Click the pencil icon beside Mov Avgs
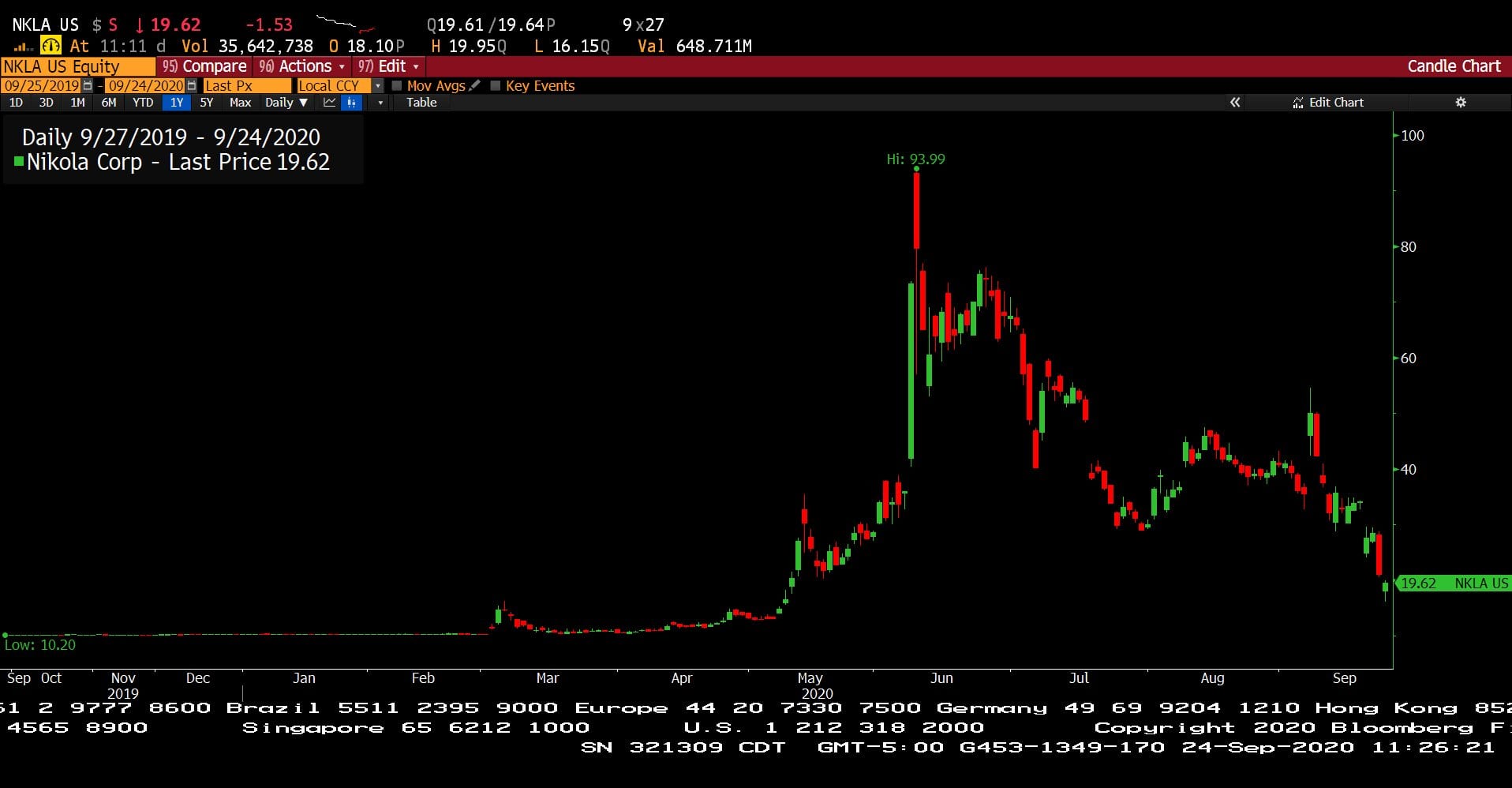1512x788 pixels. point(474,85)
